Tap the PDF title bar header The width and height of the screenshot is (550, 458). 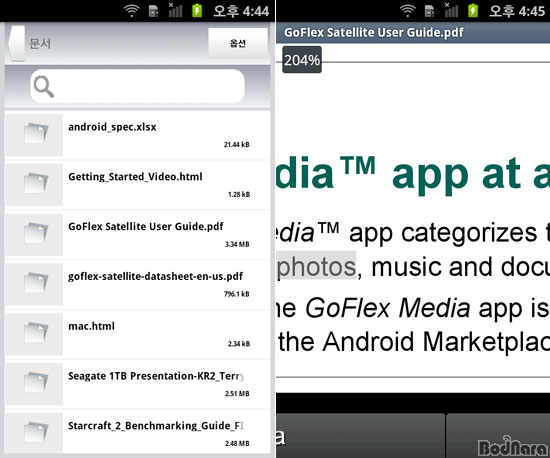coord(413,33)
